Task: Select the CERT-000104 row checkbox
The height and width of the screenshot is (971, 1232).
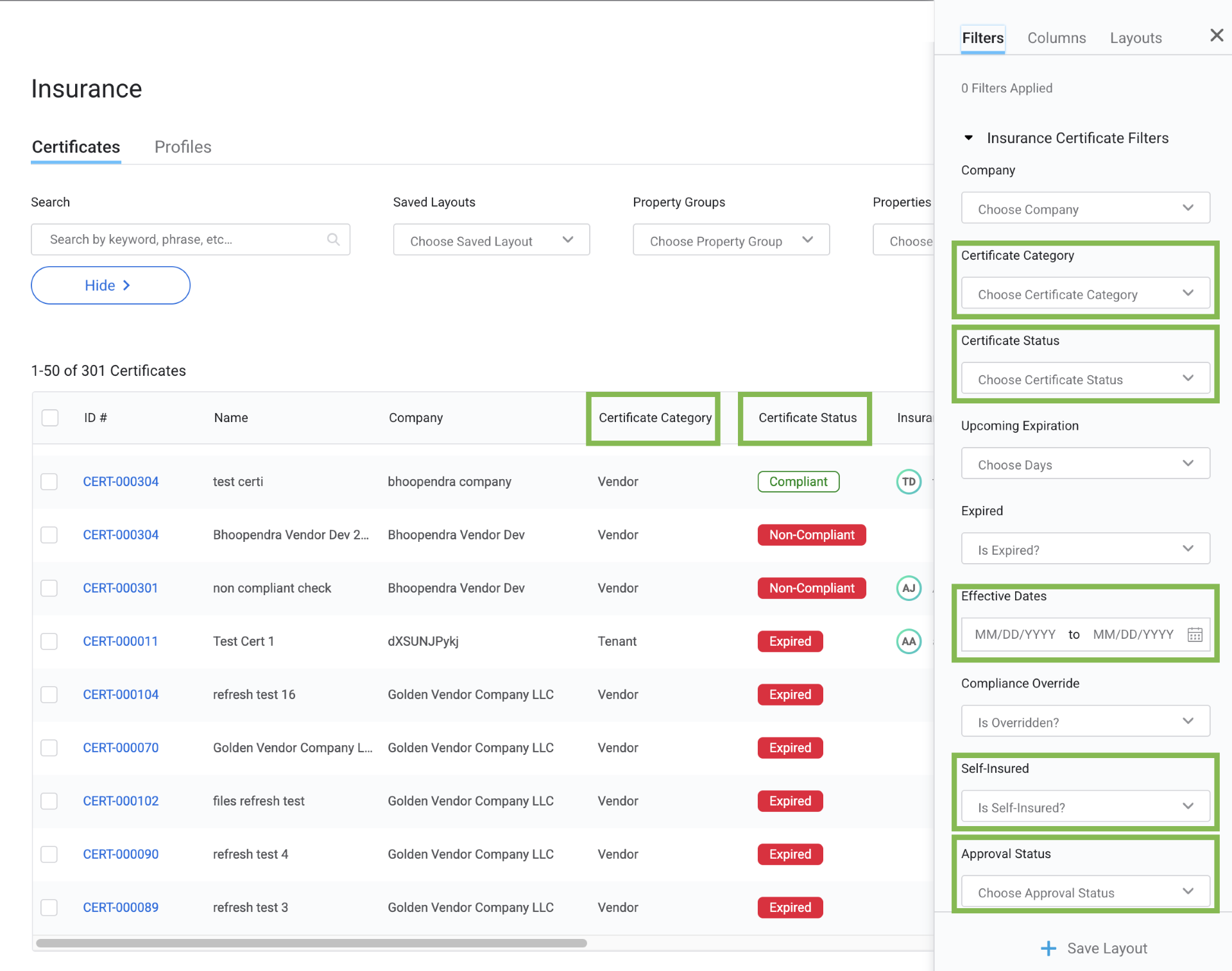Action: [x=49, y=695]
